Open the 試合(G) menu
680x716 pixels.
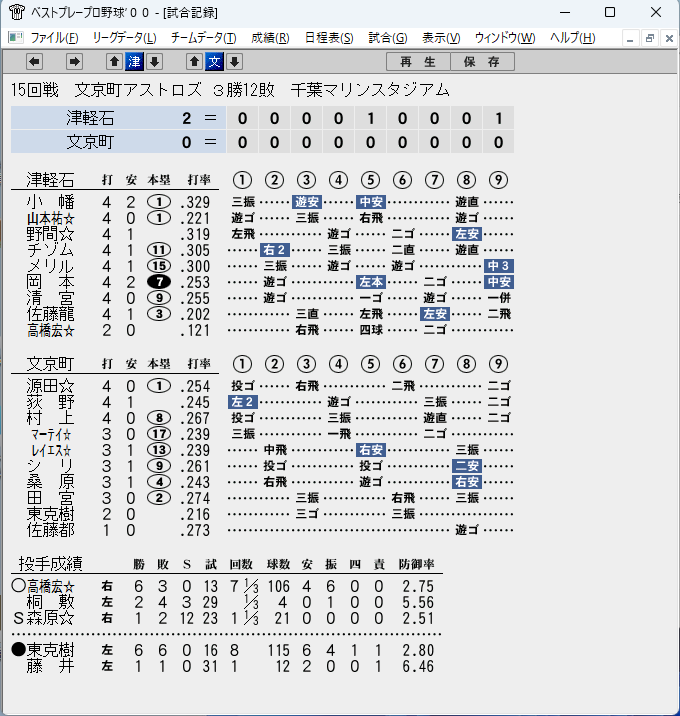(388, 37)
